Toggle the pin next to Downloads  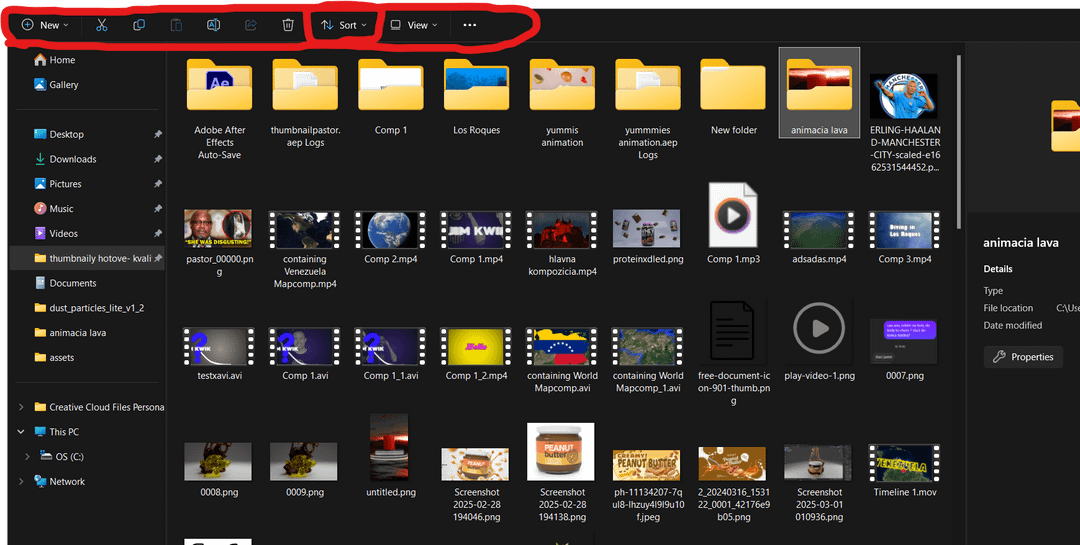pos(158,159)
